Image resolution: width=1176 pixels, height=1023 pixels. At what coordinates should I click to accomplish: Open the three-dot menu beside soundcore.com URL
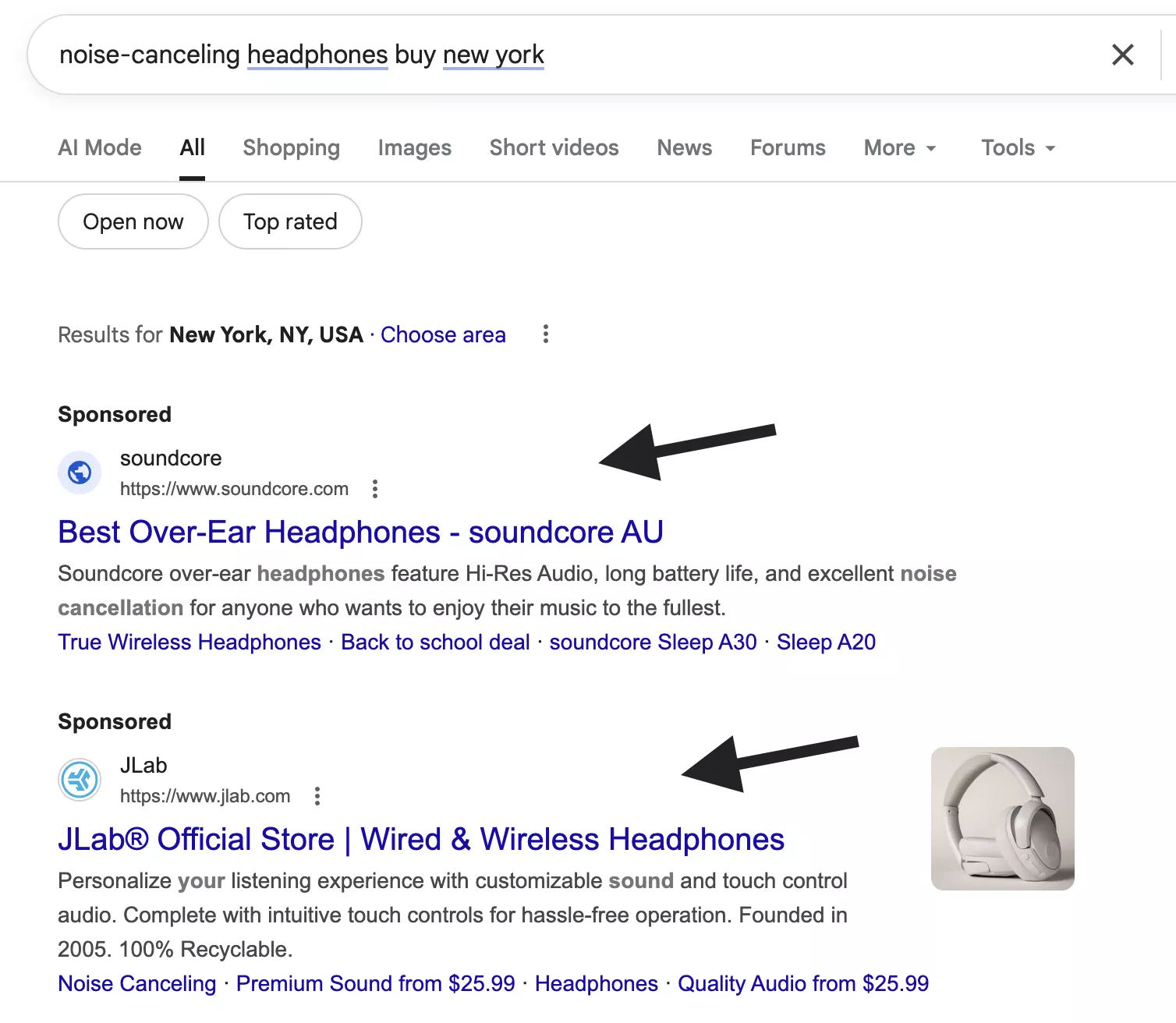[x=375, y=489]
